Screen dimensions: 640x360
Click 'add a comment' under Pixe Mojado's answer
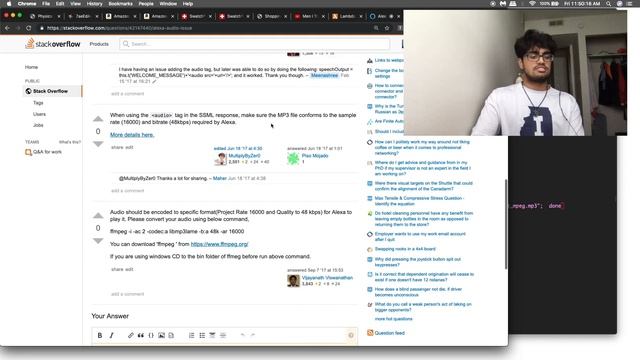(x=127, y=191)
